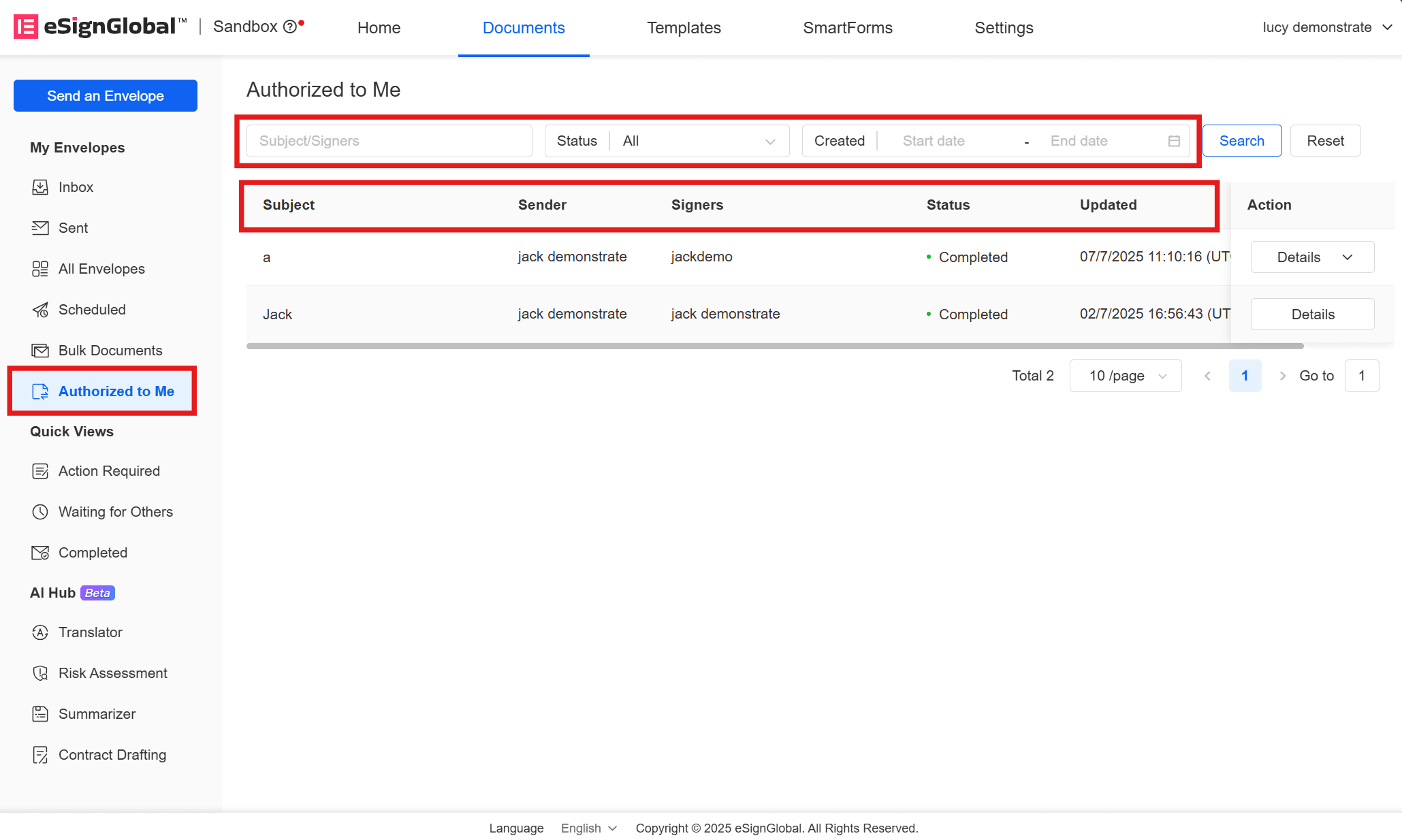Screen dimensions: 1402x840
Task: Click the 'Total 2' pagination count
Action: (x=1032, y=376)
